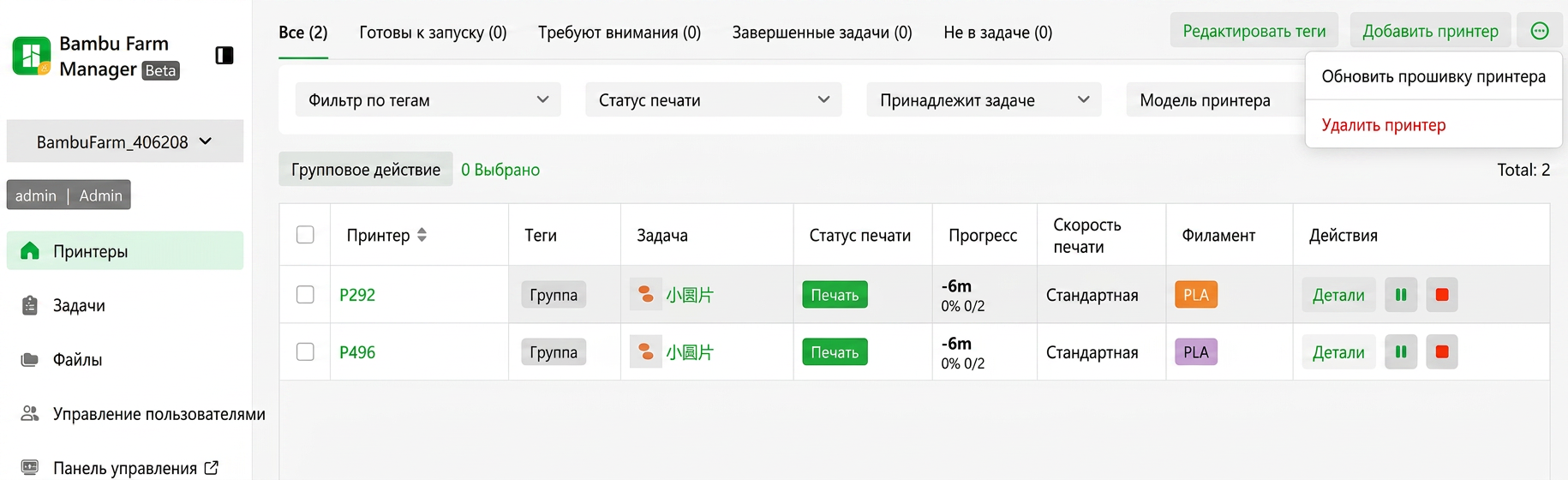Viewport: 1568px width, 480px height.
Task: Toggle the select-all header checkbox
Action: 305,235
